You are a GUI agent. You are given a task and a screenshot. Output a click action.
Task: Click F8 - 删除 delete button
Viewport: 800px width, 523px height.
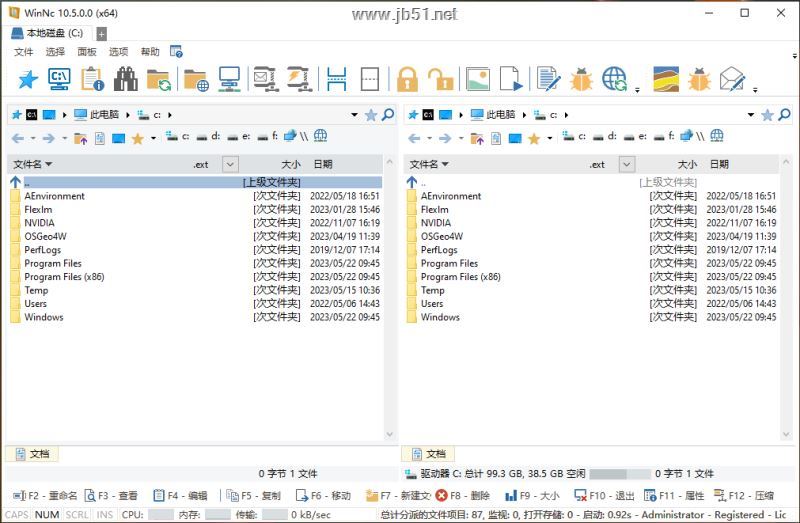coord(463,495)
